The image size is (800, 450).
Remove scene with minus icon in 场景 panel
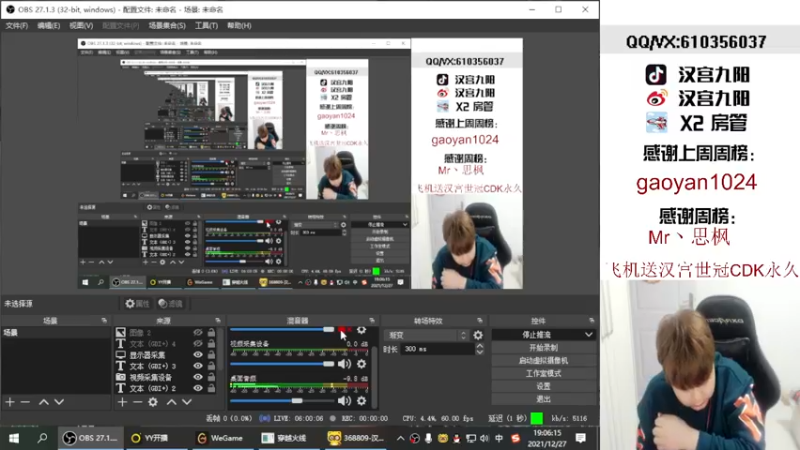pos(25,402)
